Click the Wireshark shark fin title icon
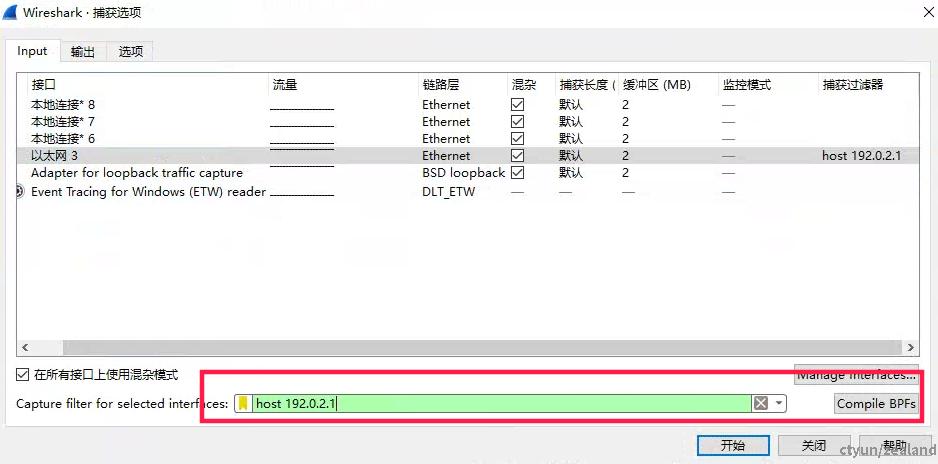This screenshot has height=464, width=938. click(x=10, y=12)
